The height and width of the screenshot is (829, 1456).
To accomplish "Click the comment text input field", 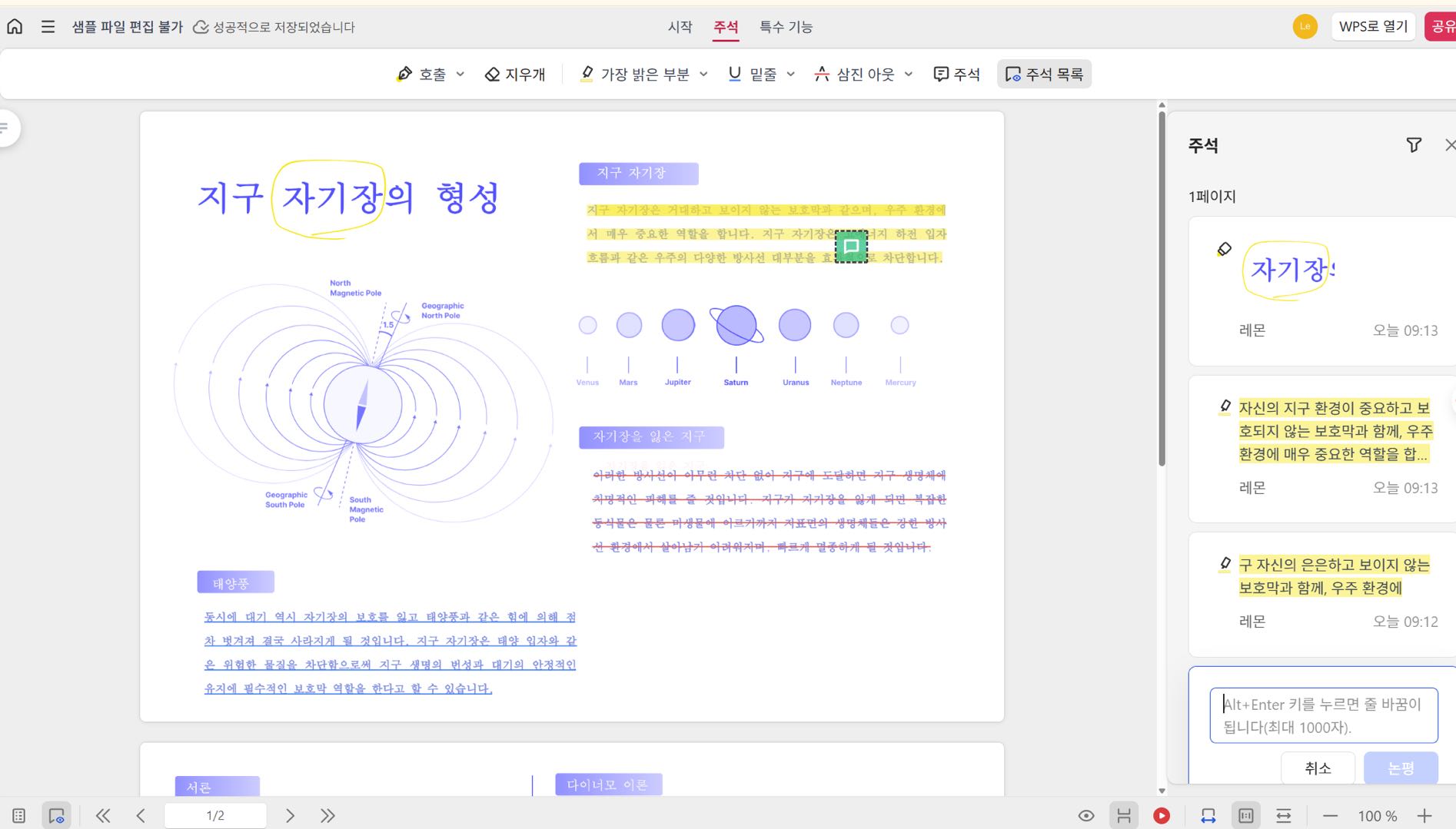I will click(x=1323, y=715).
